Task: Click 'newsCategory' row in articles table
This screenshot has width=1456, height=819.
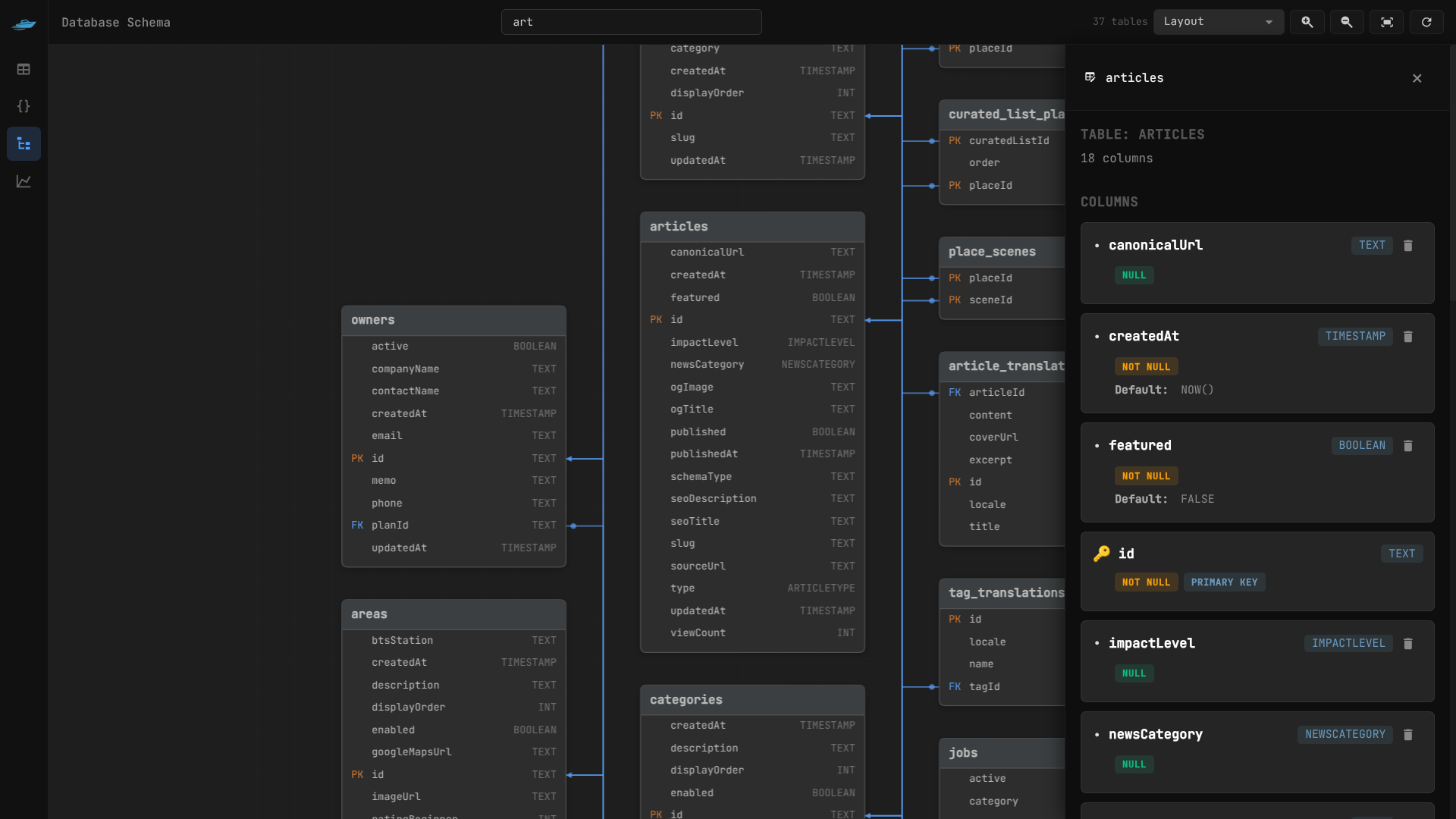Action: tap(752, 365)
